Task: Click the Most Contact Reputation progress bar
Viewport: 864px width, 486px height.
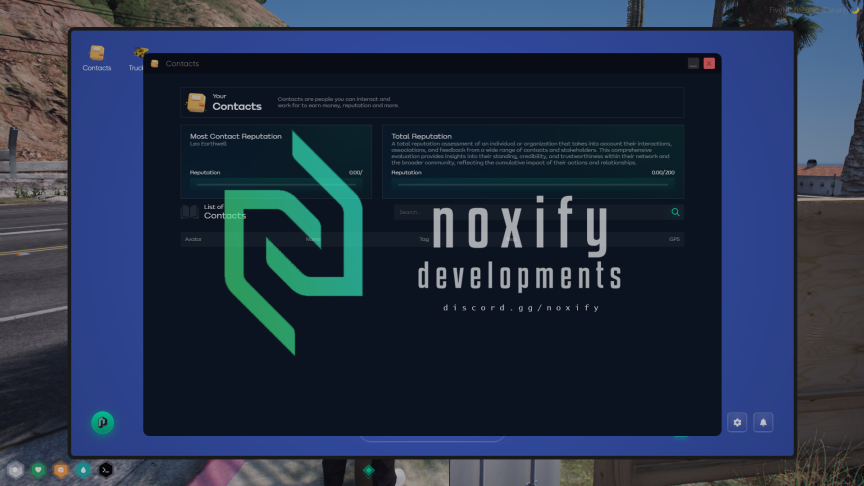Action: [x=276, y=184]
